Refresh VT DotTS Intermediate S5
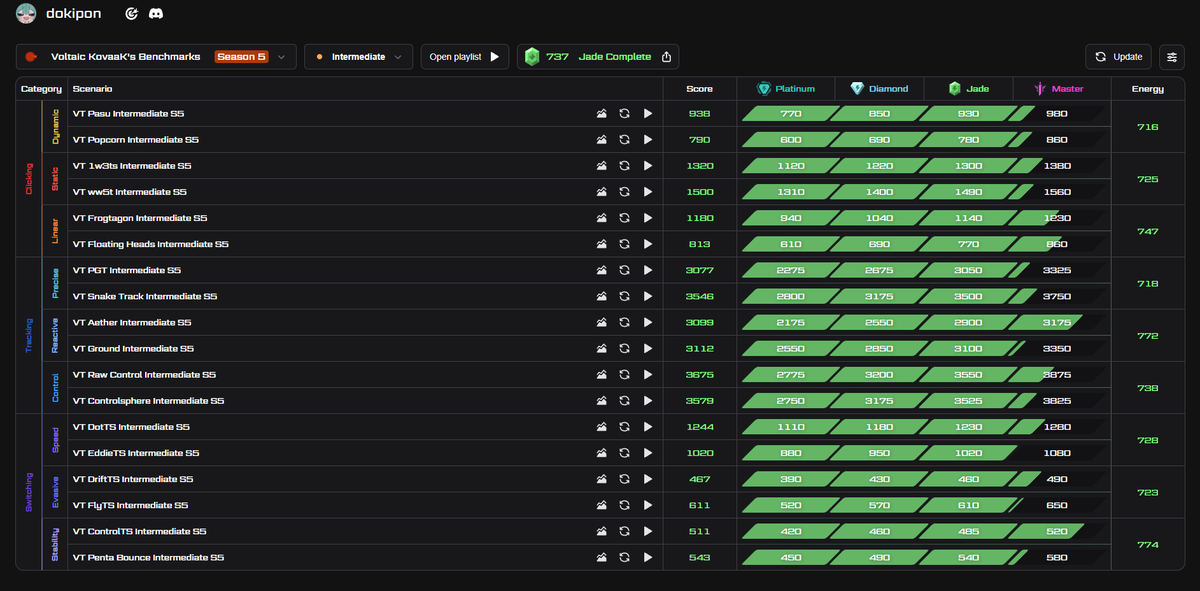 click(624, 427)
